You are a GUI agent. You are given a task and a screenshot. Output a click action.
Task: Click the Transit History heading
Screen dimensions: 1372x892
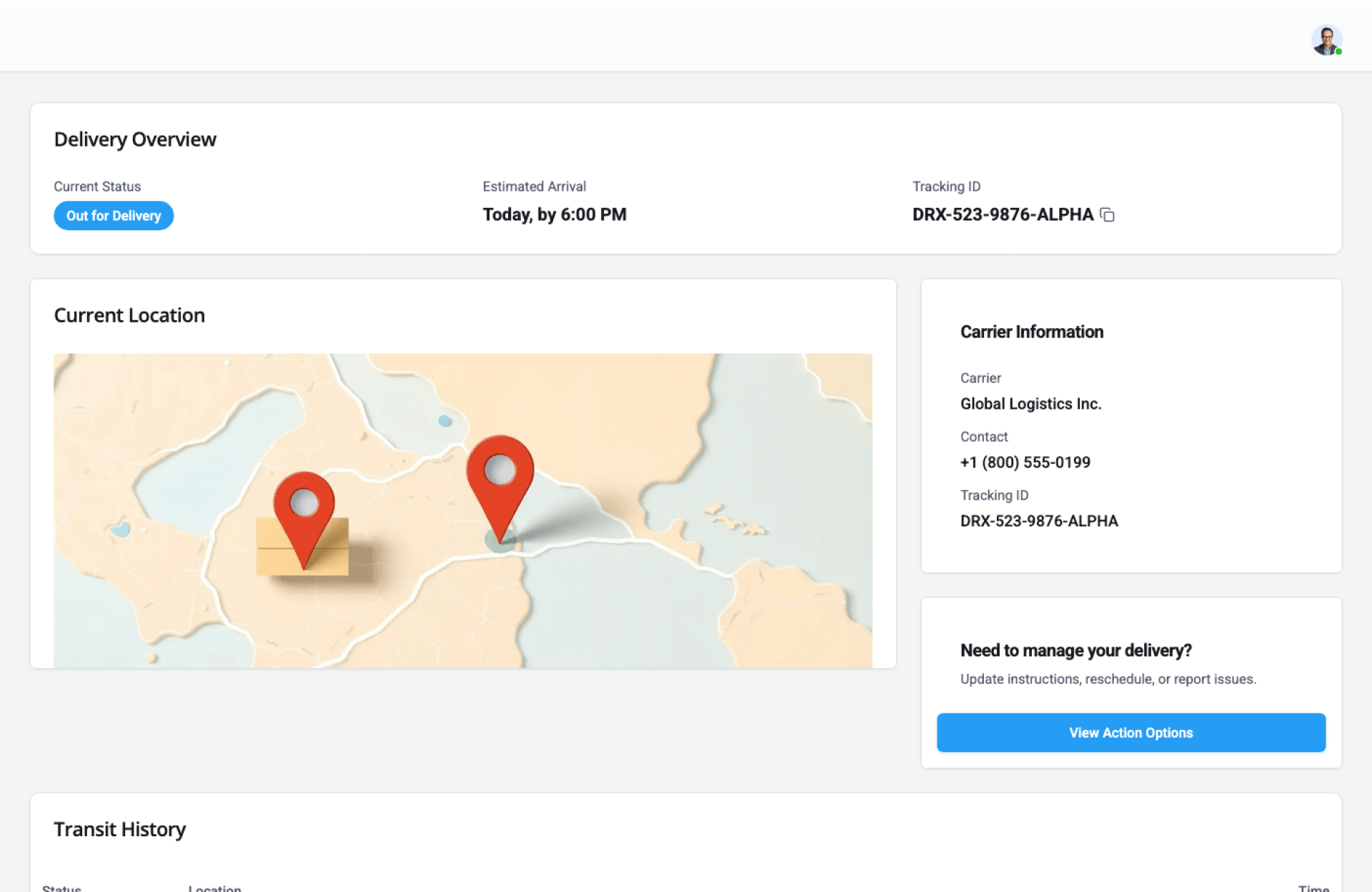click(x=119, y=829)
